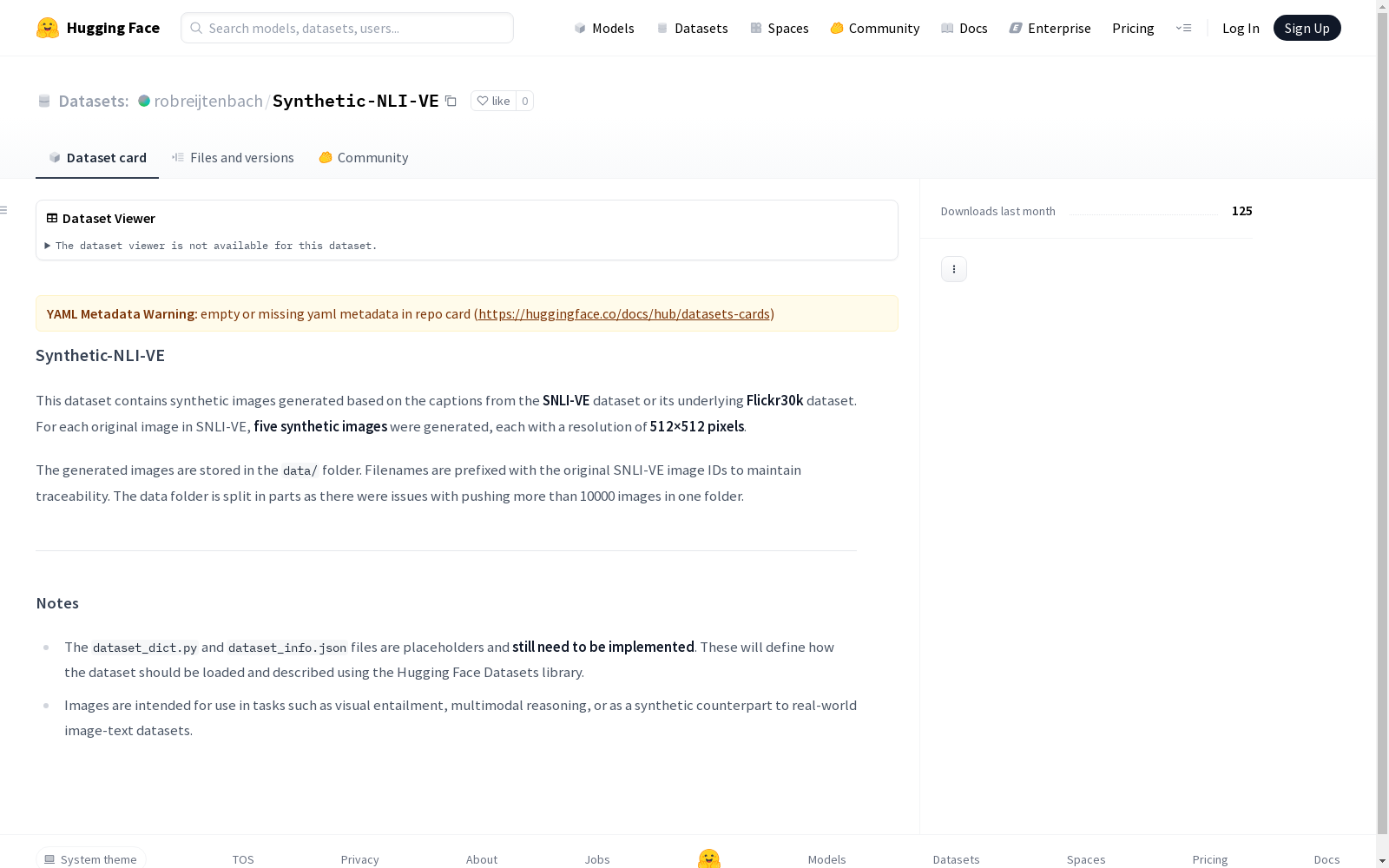Switch to the dataset Community tab
1389x868 pixels.
pyautogui.click(x=364, y=157)
